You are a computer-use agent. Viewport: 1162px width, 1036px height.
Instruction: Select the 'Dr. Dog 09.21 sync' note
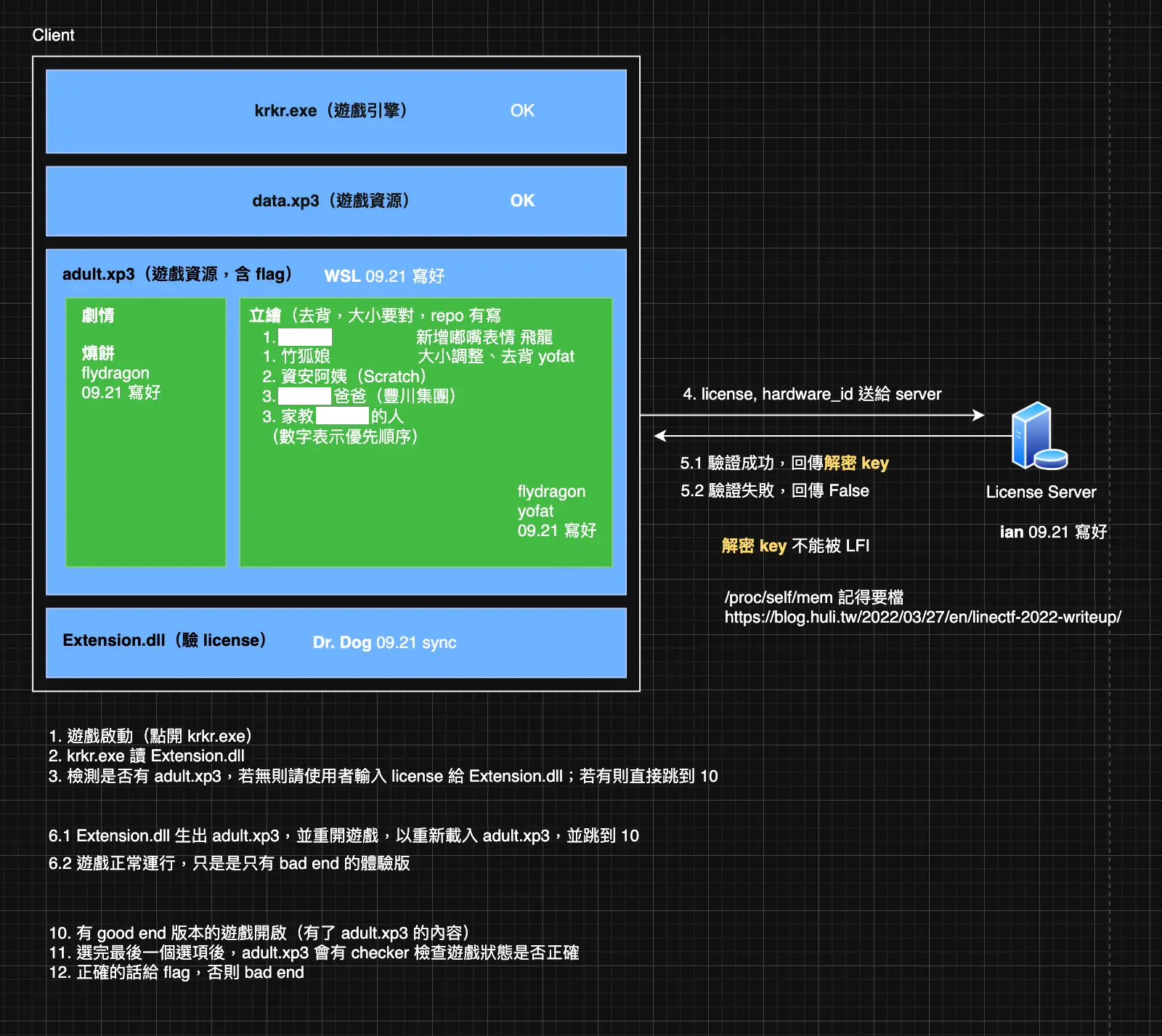(384, 642)
